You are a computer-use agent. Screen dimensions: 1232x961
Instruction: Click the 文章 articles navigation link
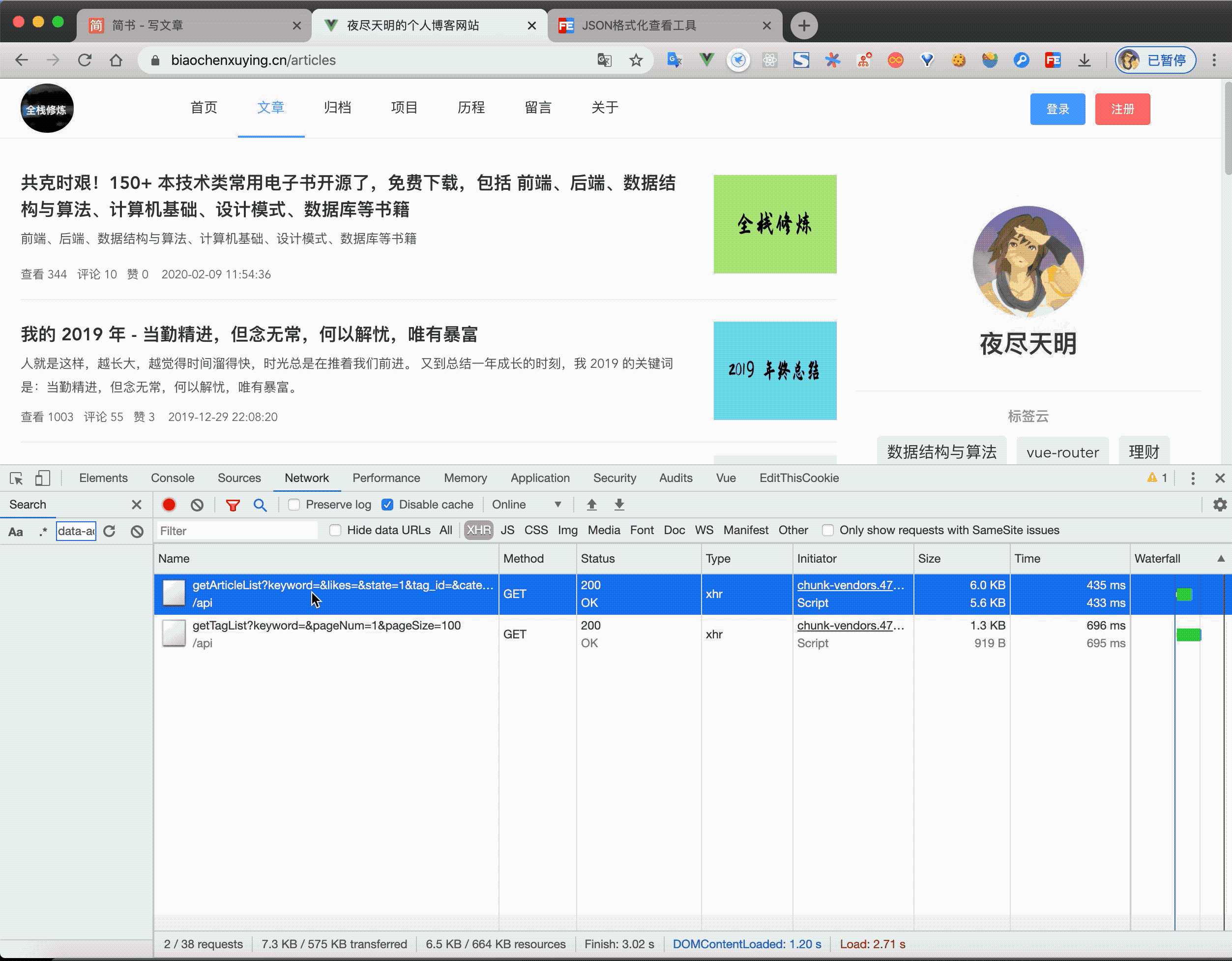point(270,108)
